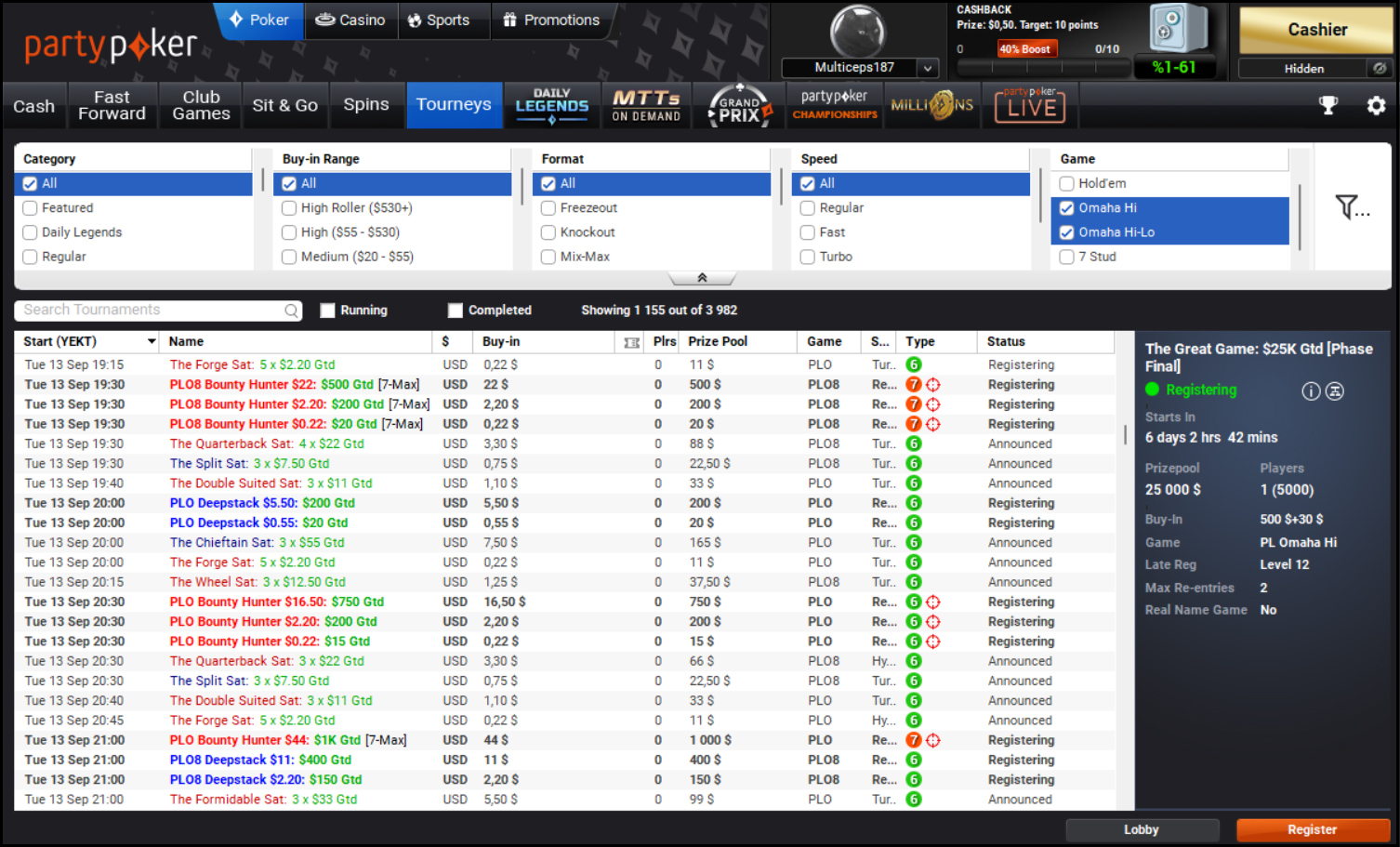Screen dimensions: 1400x847
Task: Click the table-size column header icon
Action: [632, 342]
